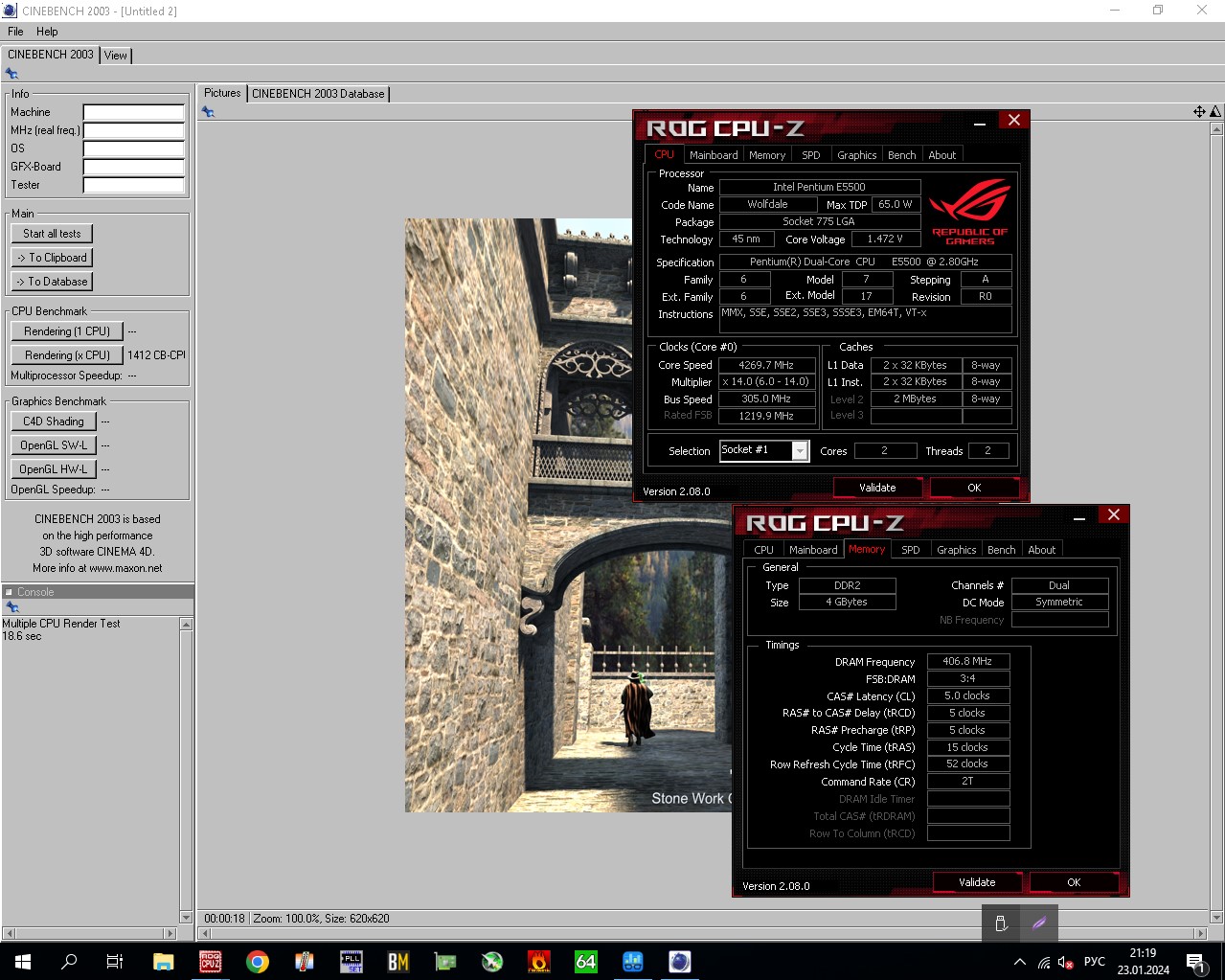Open the Graphics tab in lower CPU-Z window
This screenshot has height=980, width=1225.
tap(957, 550)
